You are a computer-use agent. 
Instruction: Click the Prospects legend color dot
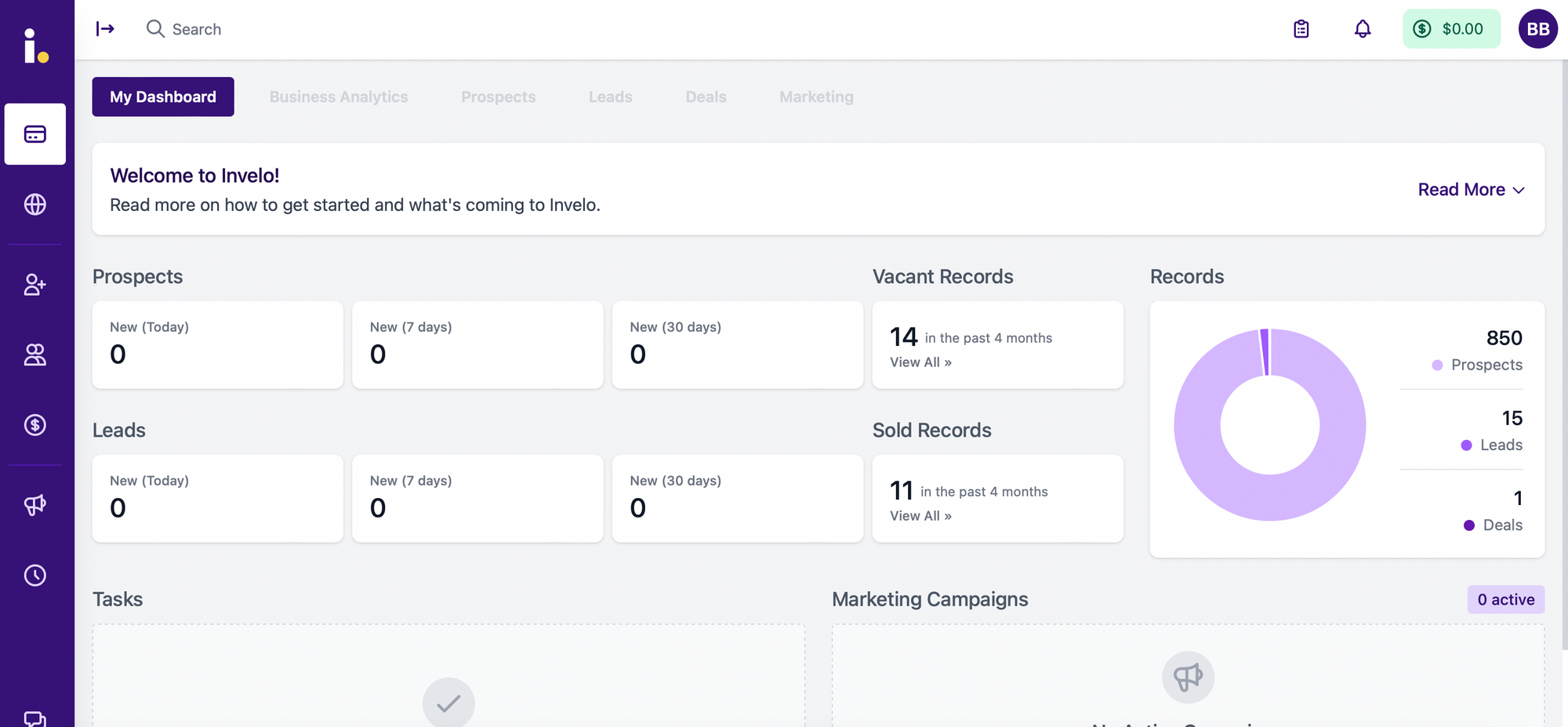(1437, 365)
